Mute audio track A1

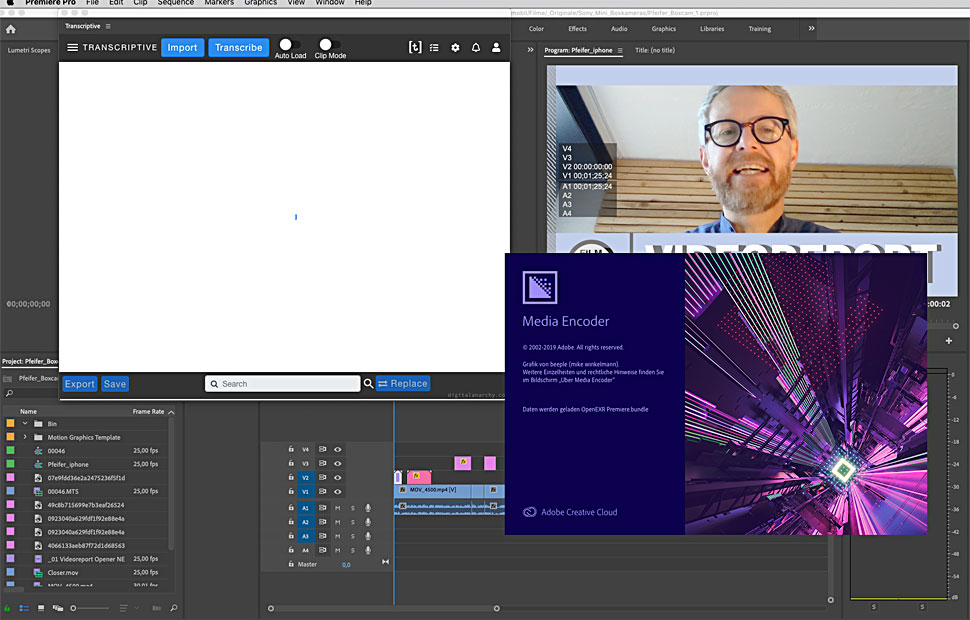(338, 508)
